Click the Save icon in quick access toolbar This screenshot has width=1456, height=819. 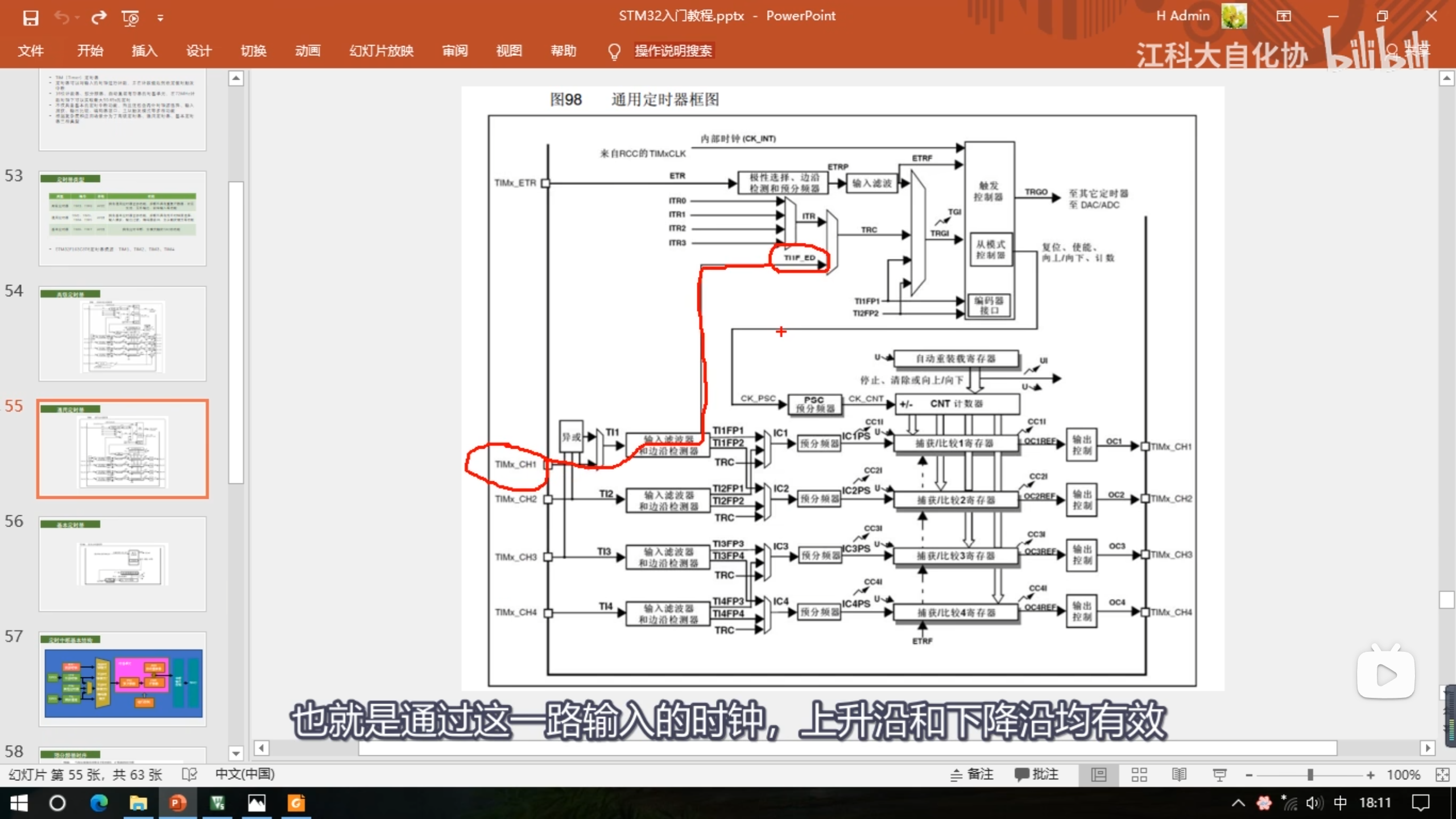click(x=31, y=18)
